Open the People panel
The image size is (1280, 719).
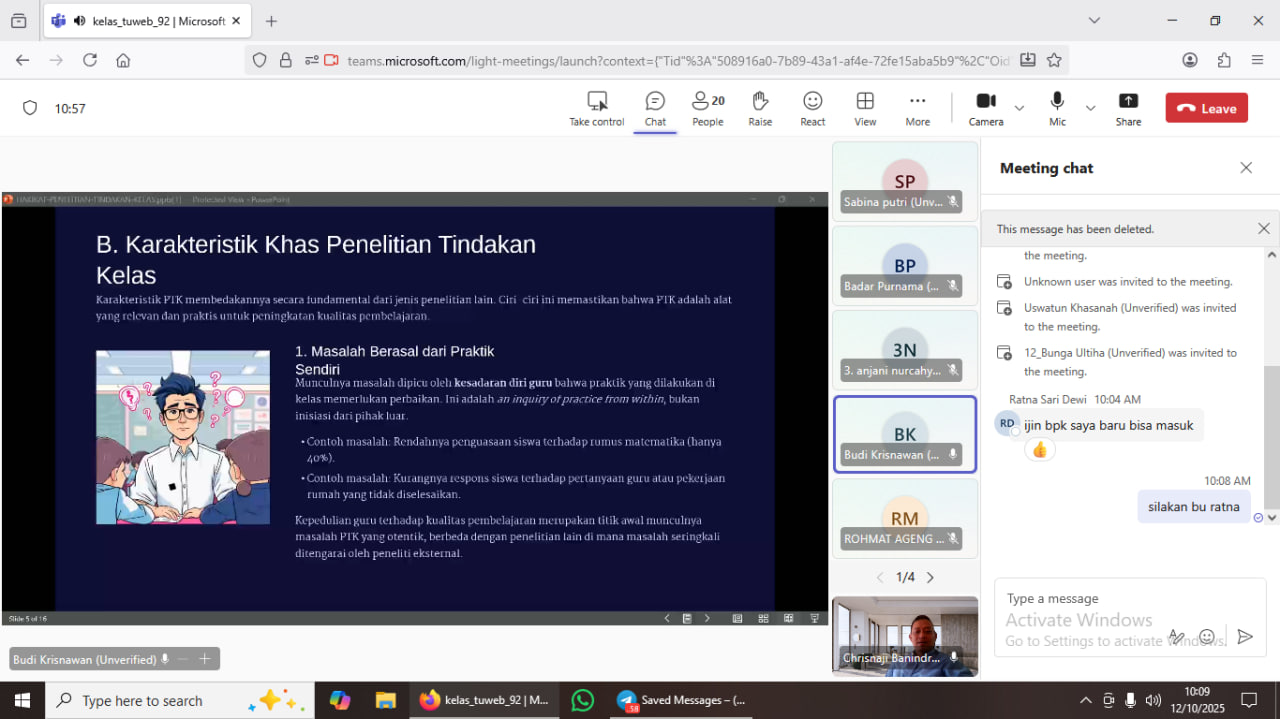coord(707,107)
